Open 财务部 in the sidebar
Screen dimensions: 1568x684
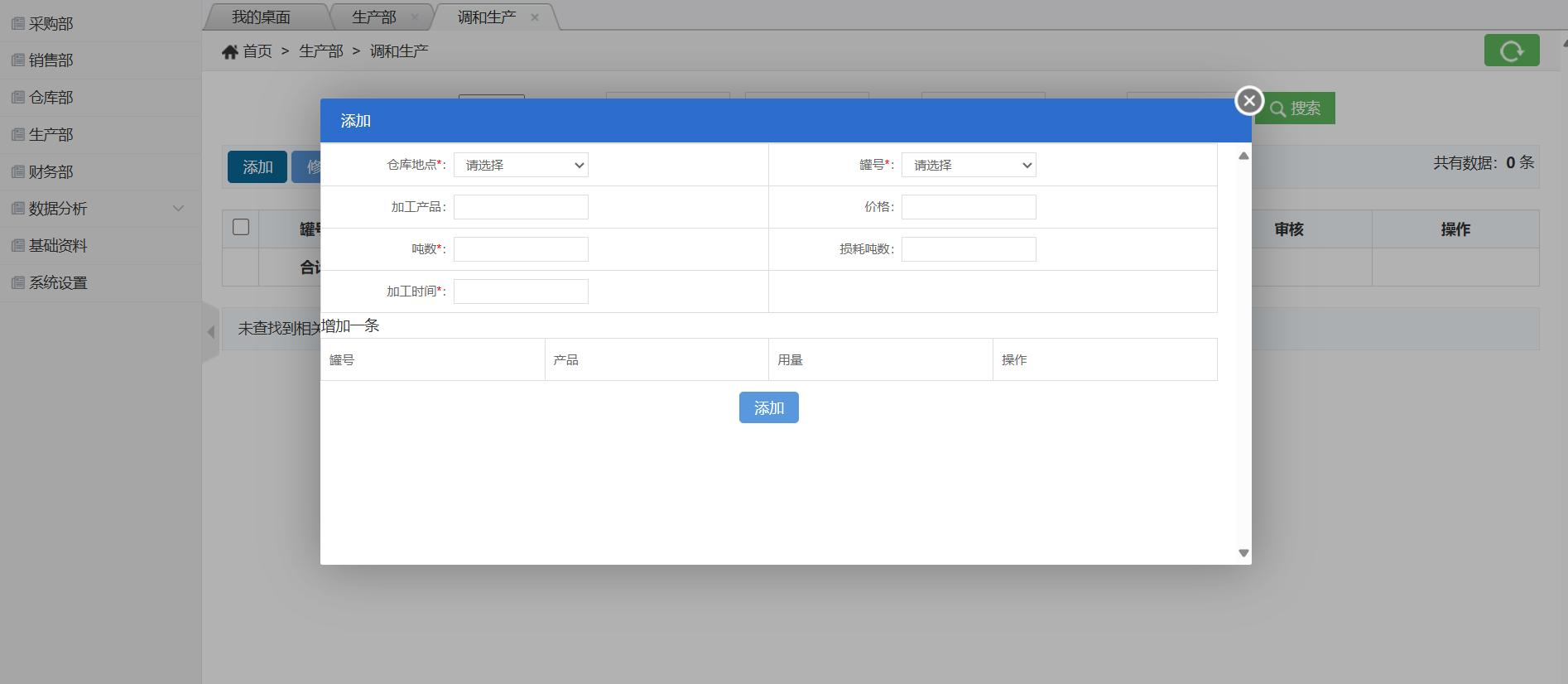coord(51,172)
